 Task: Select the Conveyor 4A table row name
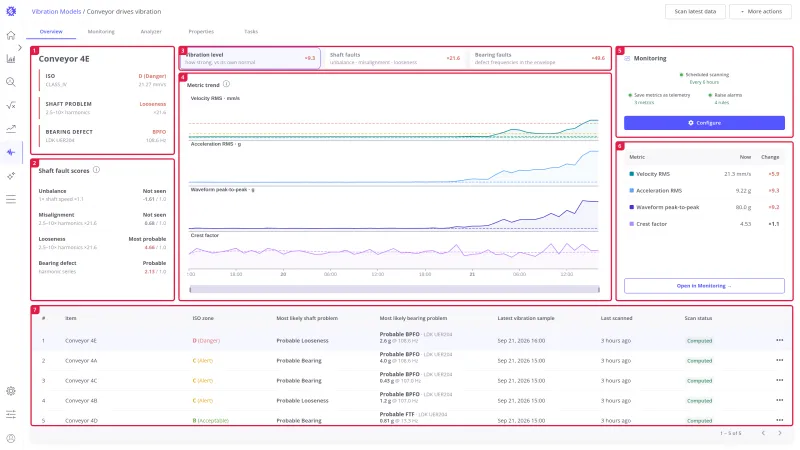(81, 360)
